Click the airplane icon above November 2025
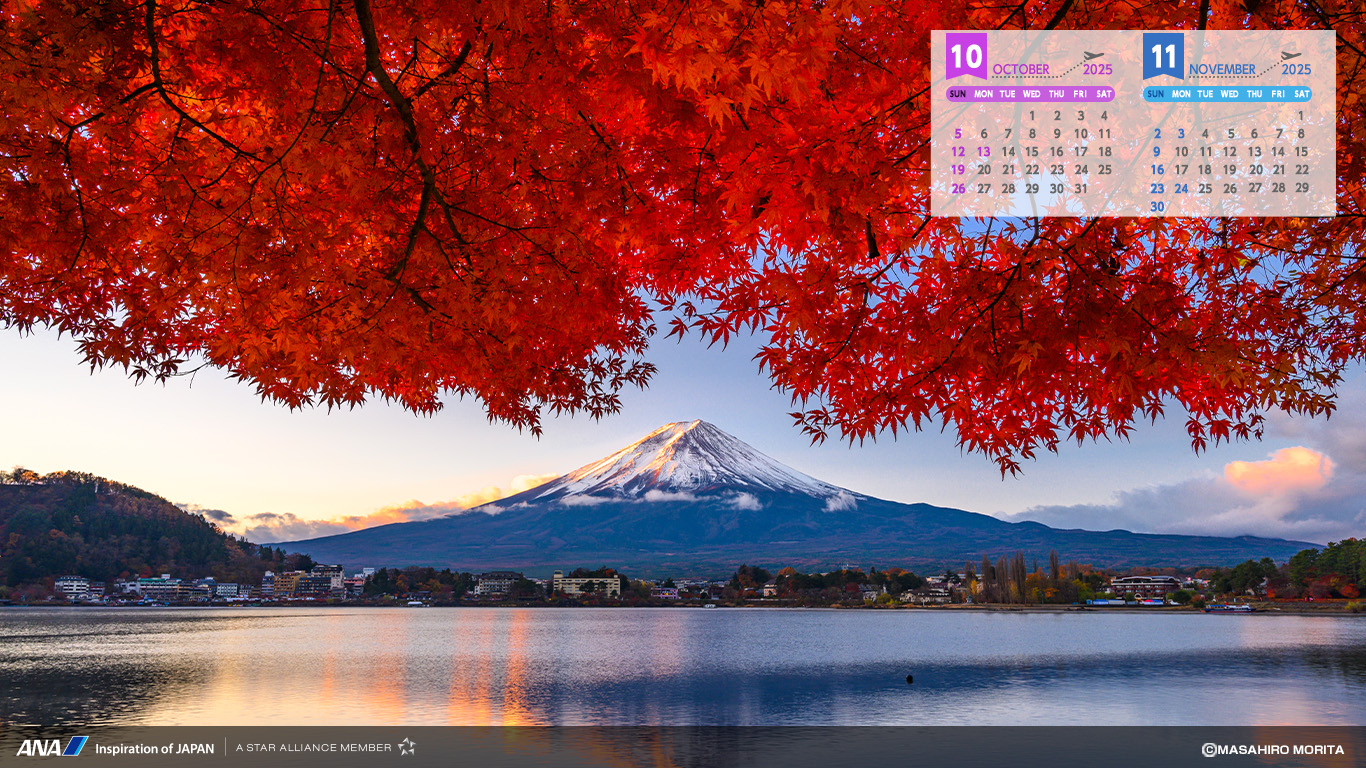 [1292, 56]
